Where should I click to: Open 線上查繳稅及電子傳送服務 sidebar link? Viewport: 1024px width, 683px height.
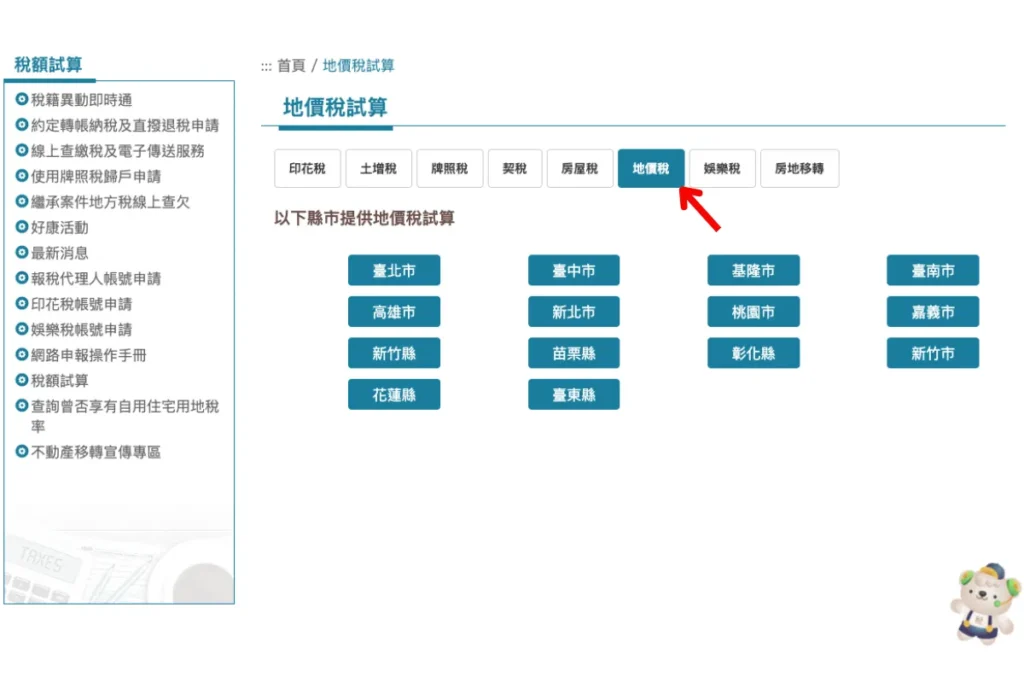118,151
